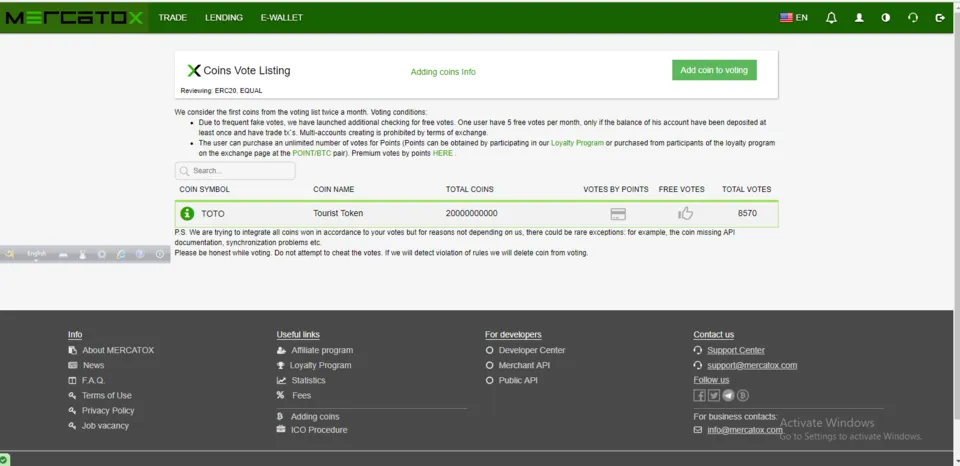Open Public API footer link

[518, 380]
